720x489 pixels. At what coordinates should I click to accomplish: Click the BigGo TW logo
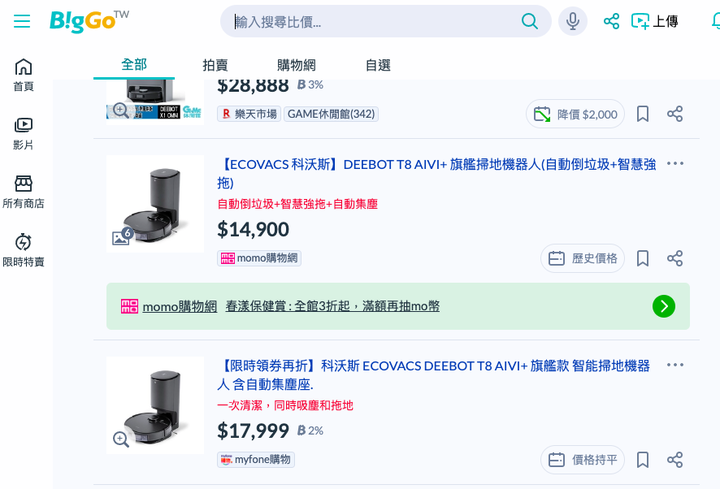pyautogui.click(x=89, y=21)
